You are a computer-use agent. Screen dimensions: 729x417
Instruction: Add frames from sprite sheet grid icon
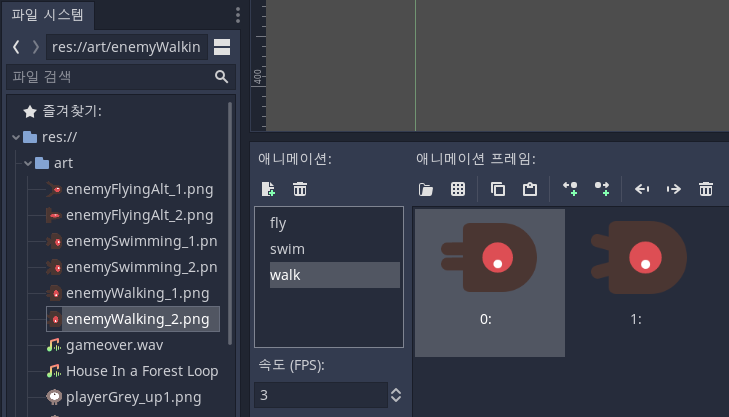point(458,189)
